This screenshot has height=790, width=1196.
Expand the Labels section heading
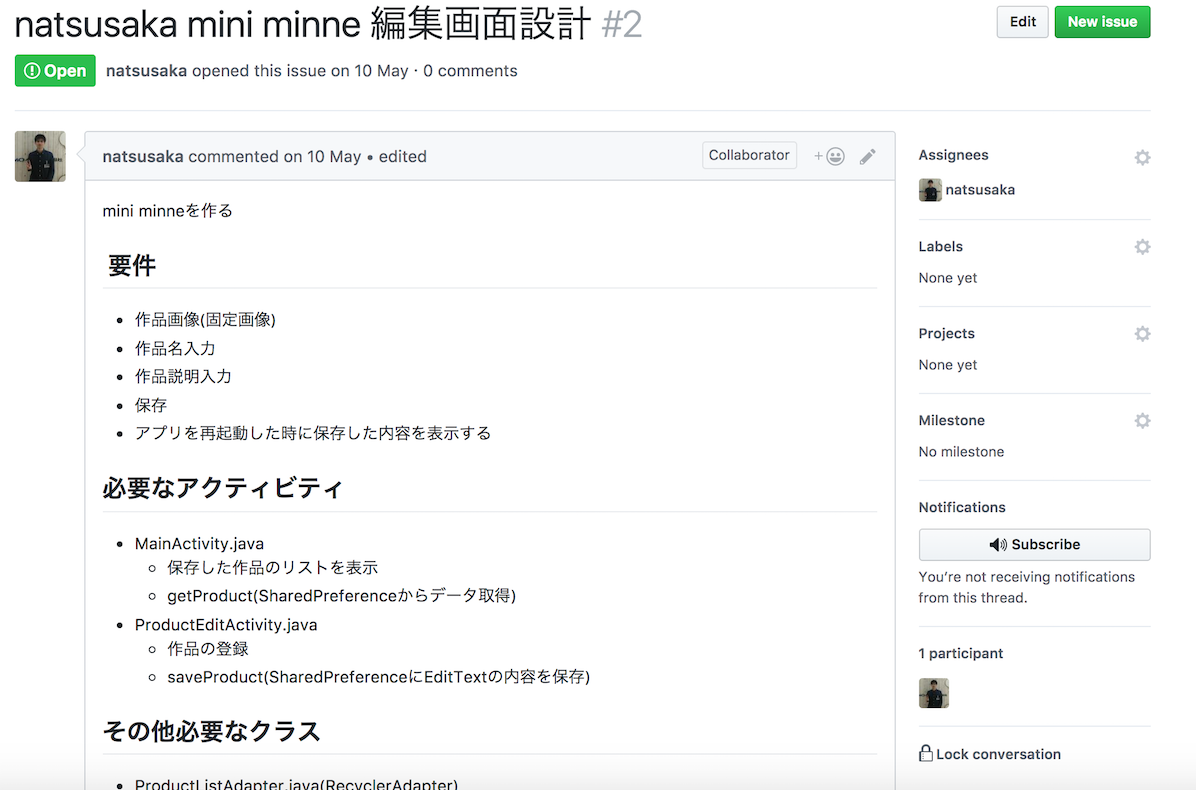pos(940,246)
